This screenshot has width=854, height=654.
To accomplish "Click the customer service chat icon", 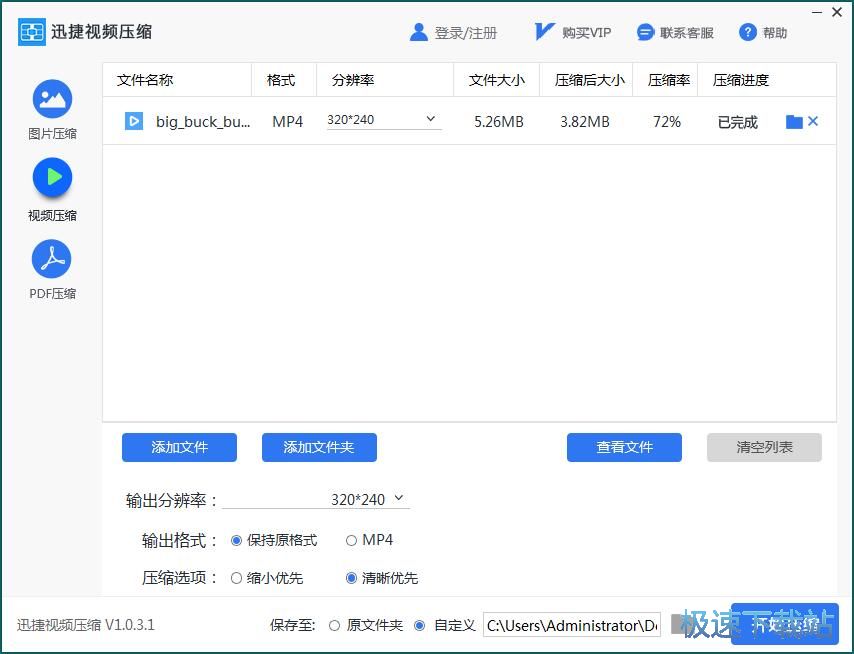I will click(x=645, y=33).
